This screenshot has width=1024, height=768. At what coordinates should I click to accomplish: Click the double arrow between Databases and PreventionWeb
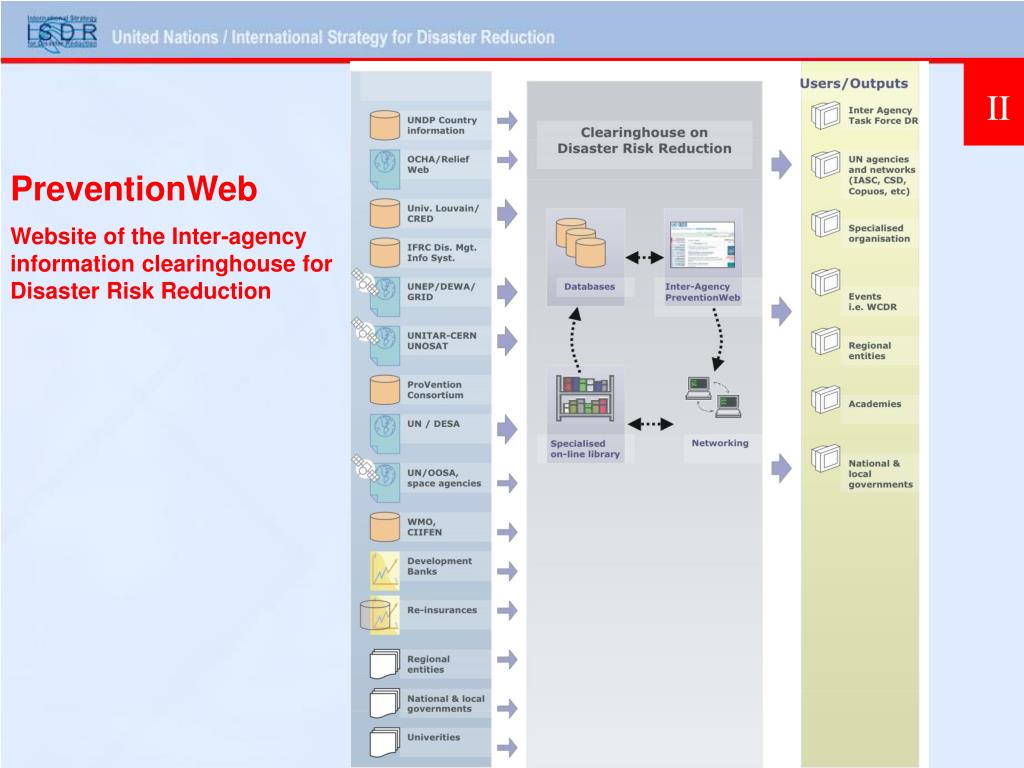coord(644,257)
